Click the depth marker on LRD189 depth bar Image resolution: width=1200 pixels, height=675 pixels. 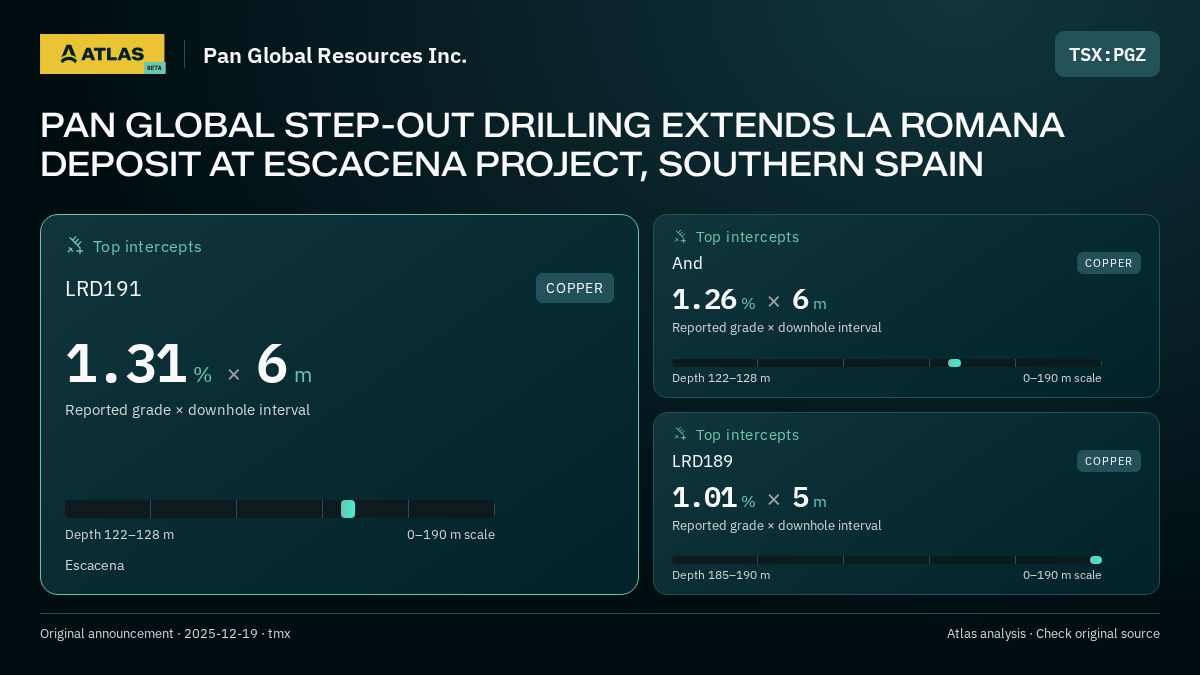(x=1096, y=560)
